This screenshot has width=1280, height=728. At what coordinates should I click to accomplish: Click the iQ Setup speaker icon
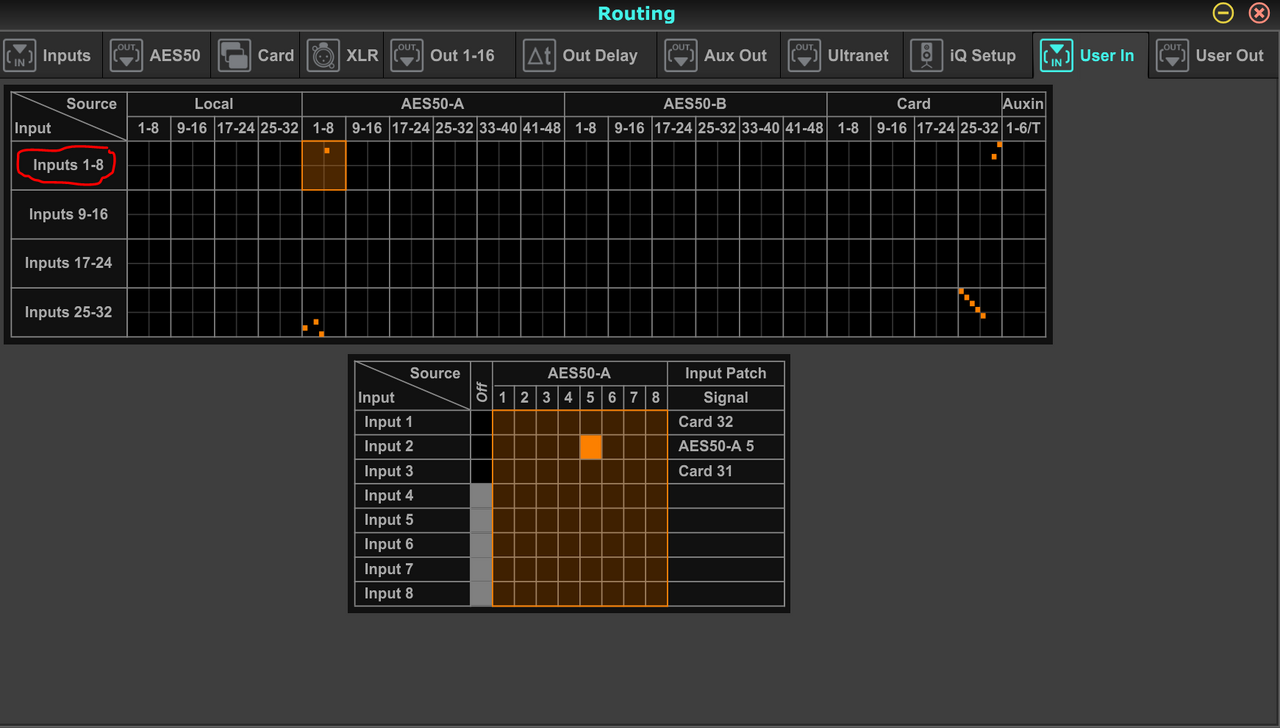pos(927,55)
